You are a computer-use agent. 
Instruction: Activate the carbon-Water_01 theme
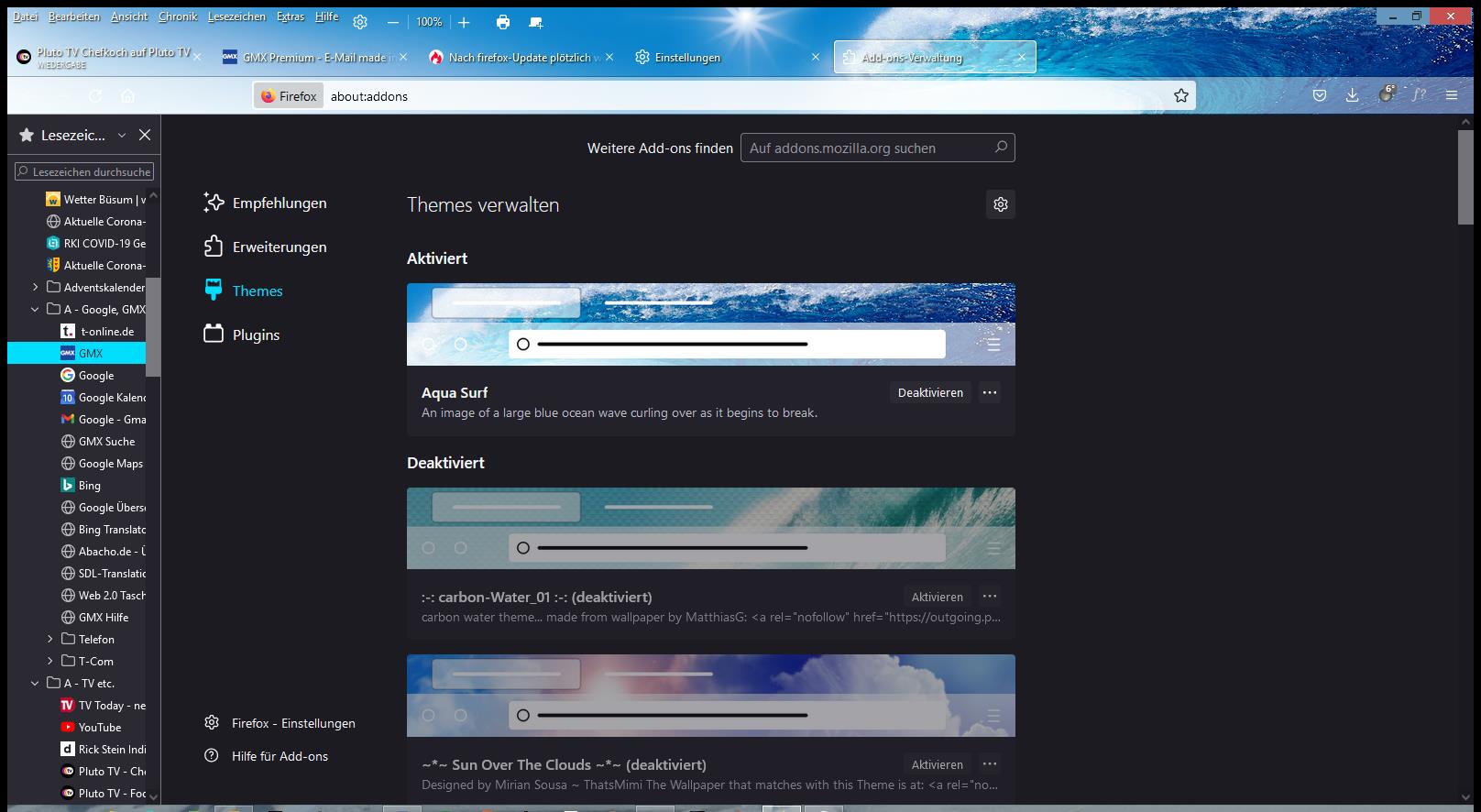click(937, 597)
